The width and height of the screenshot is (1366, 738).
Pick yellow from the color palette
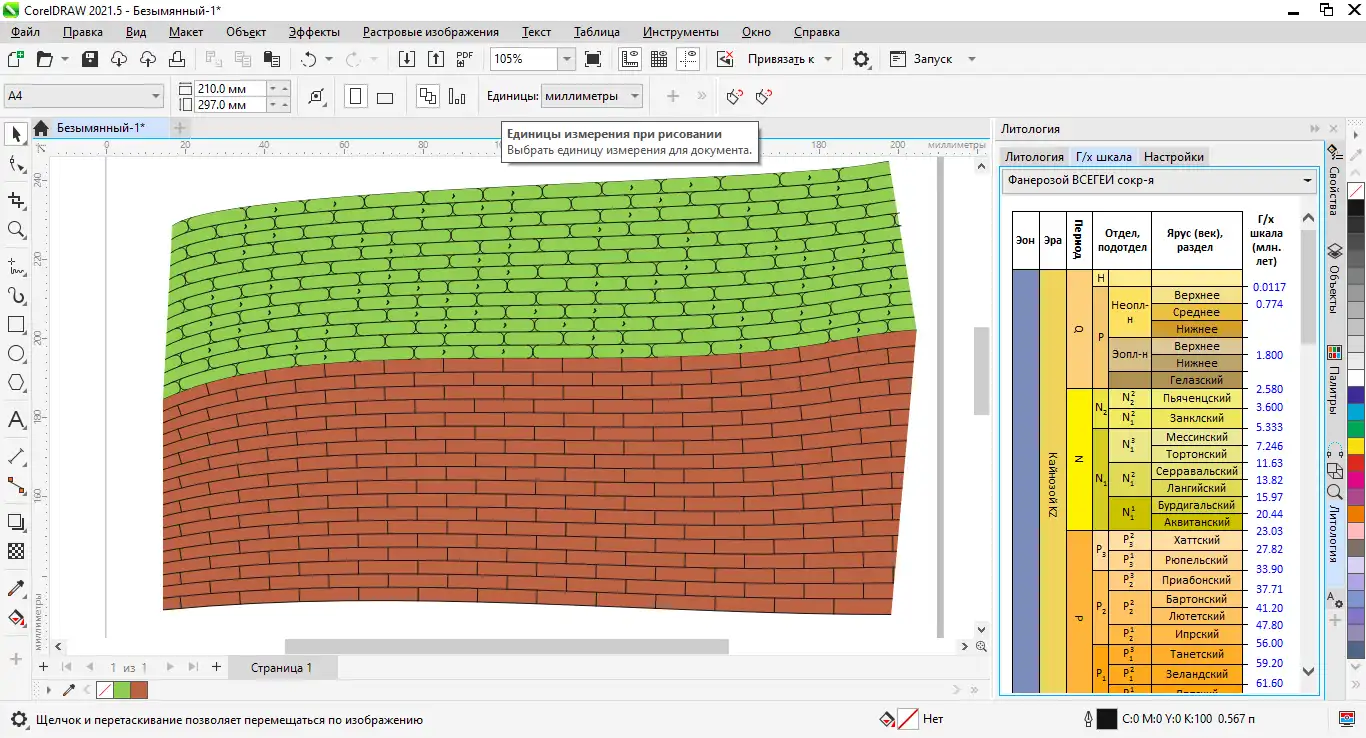(x=1356, y=445)
